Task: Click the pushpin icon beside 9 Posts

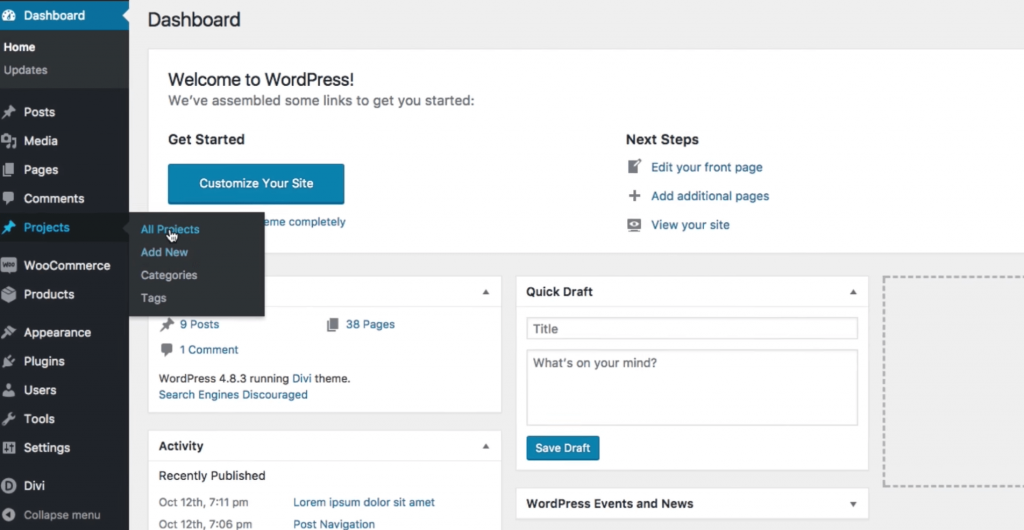Action: pos(167,324)
